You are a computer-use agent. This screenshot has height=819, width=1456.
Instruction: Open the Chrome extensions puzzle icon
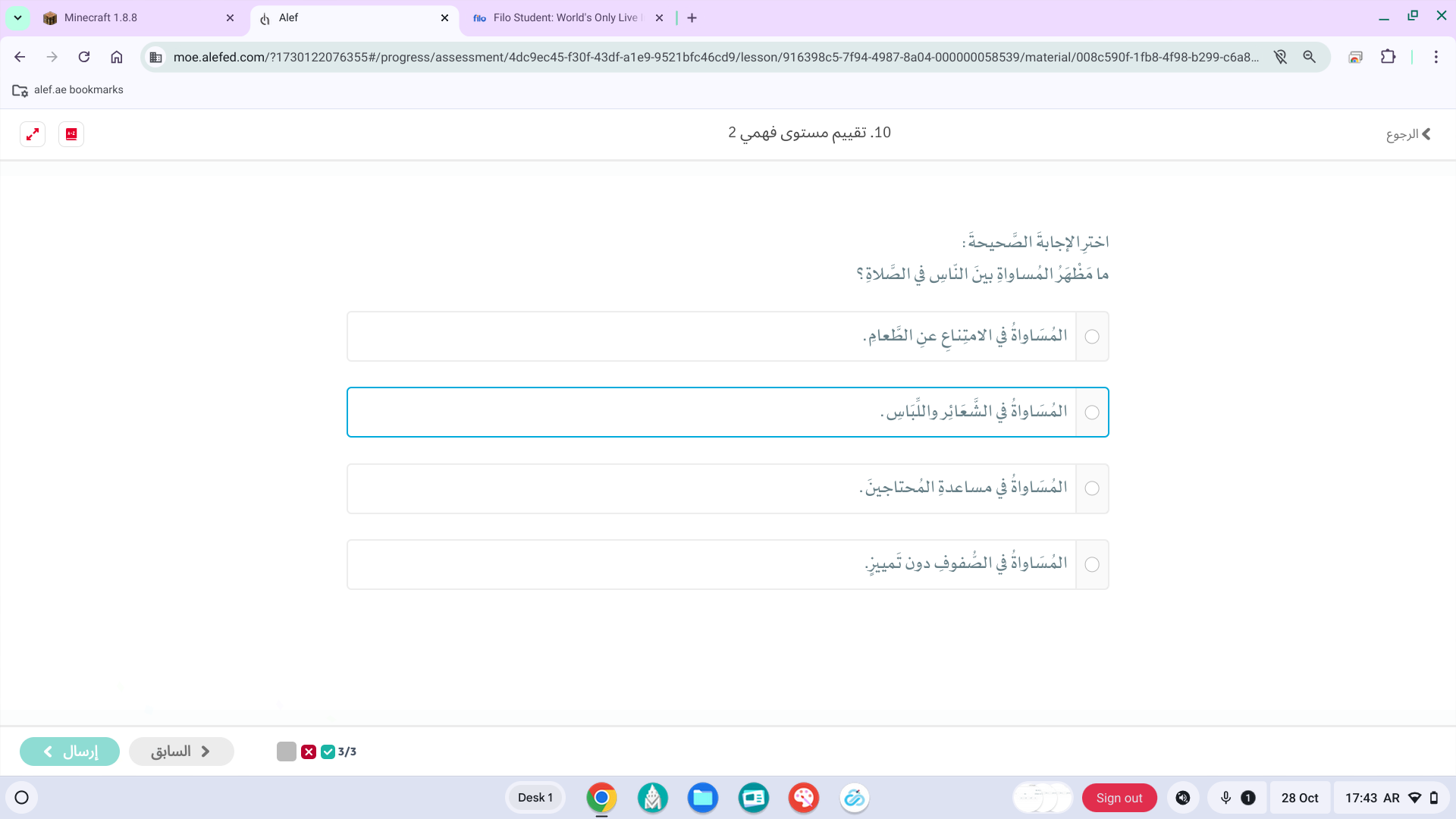(1388, 57)
